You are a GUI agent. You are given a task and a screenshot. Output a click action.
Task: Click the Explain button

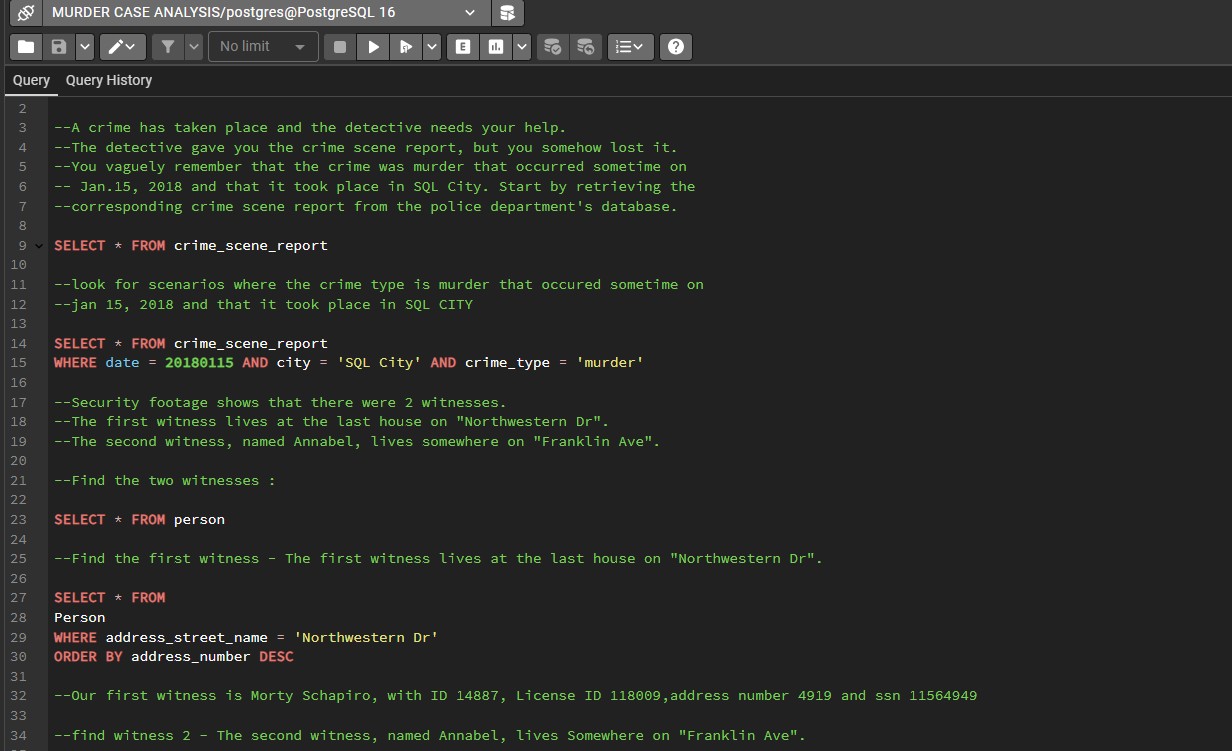point(462,47)
